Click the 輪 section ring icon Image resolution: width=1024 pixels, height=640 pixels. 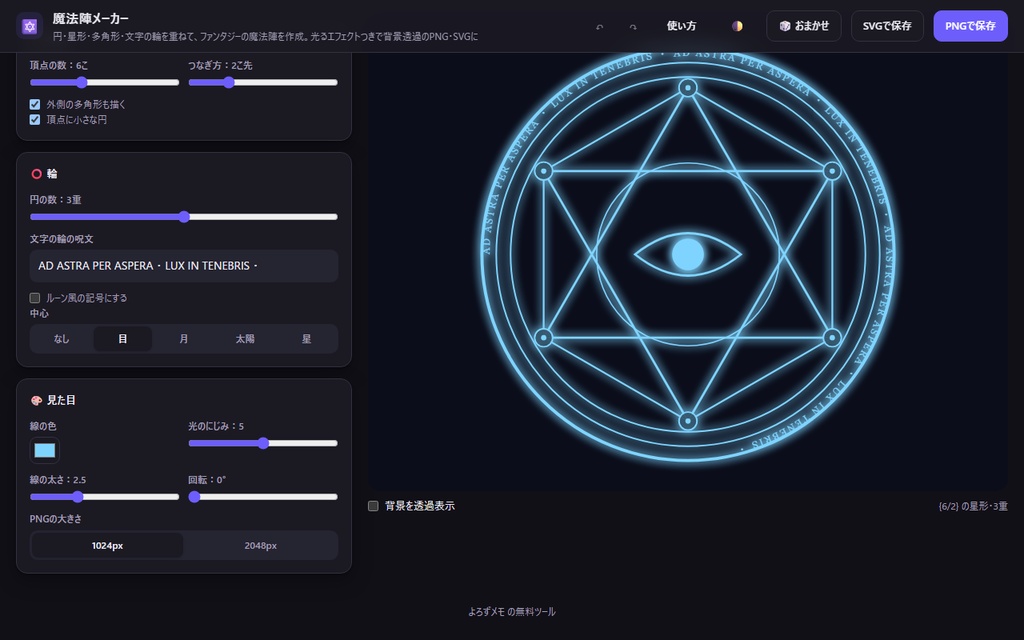pos(37,174)
